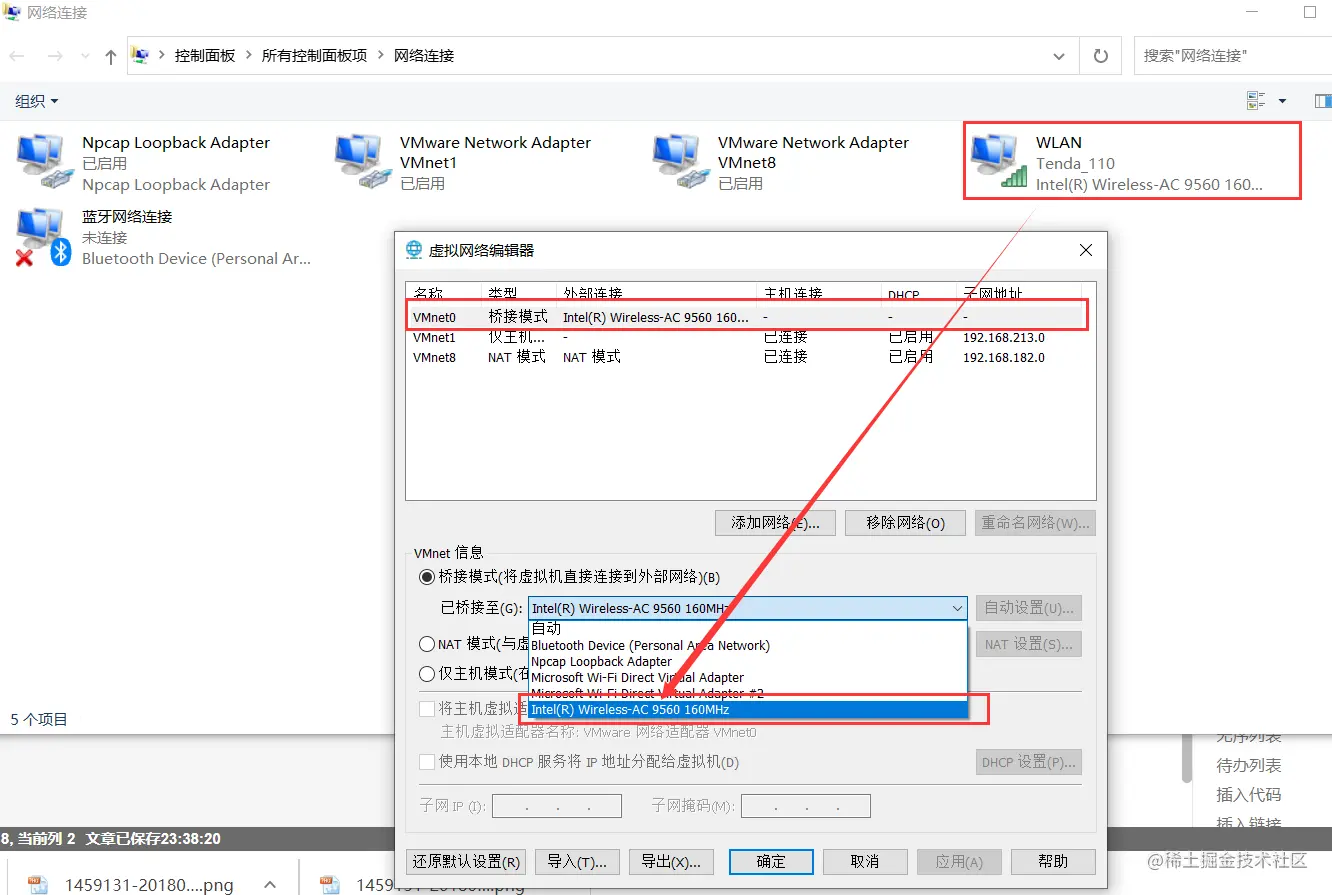Sort by the 名称 column header
The image size is (1332, 895).
tap(445, 294)
